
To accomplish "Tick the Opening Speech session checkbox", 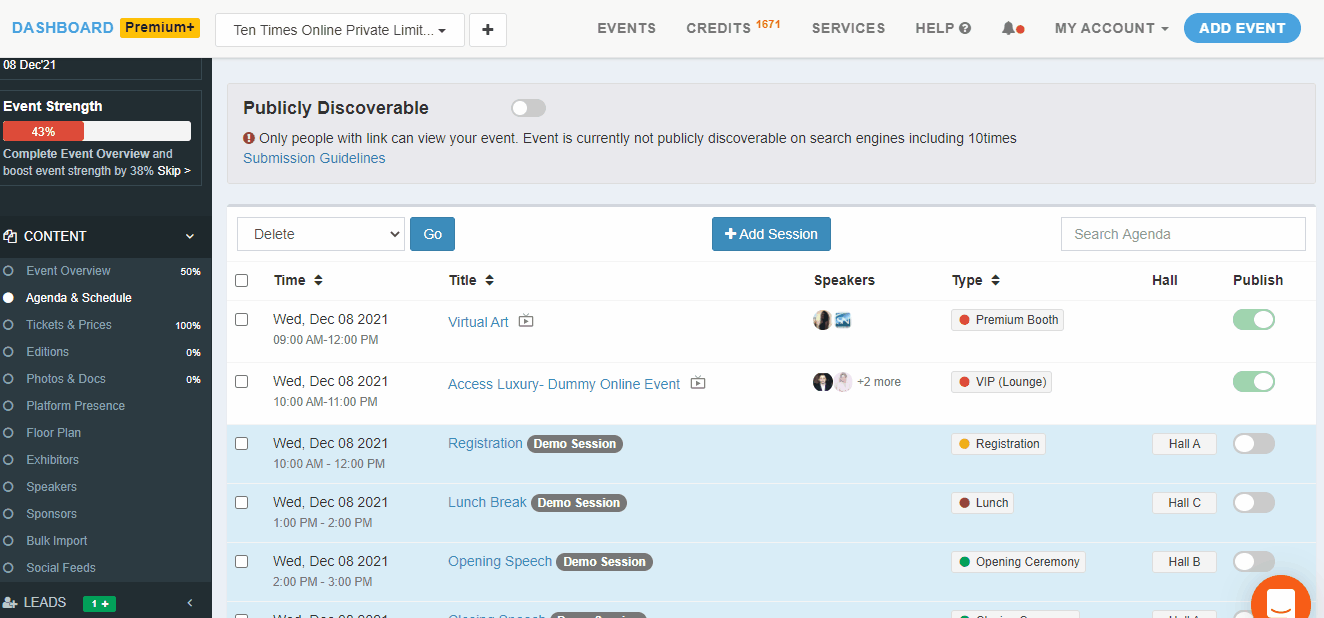I will 241,562.
